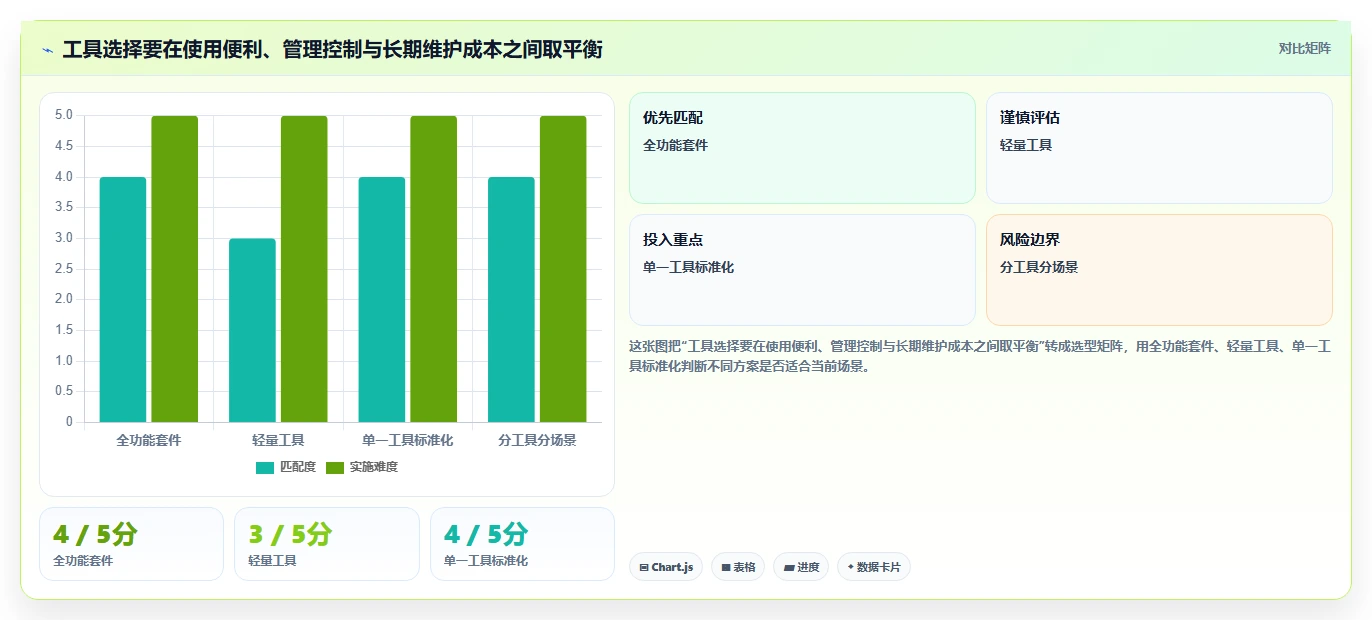Select the green 实施难度 bar for 分工具分场景

point(563,269)
